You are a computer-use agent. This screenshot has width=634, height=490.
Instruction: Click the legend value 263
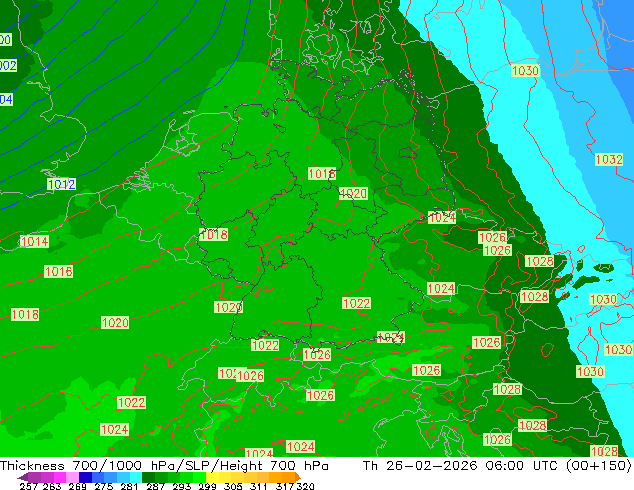pyautogui.click(x=52, y=486)
